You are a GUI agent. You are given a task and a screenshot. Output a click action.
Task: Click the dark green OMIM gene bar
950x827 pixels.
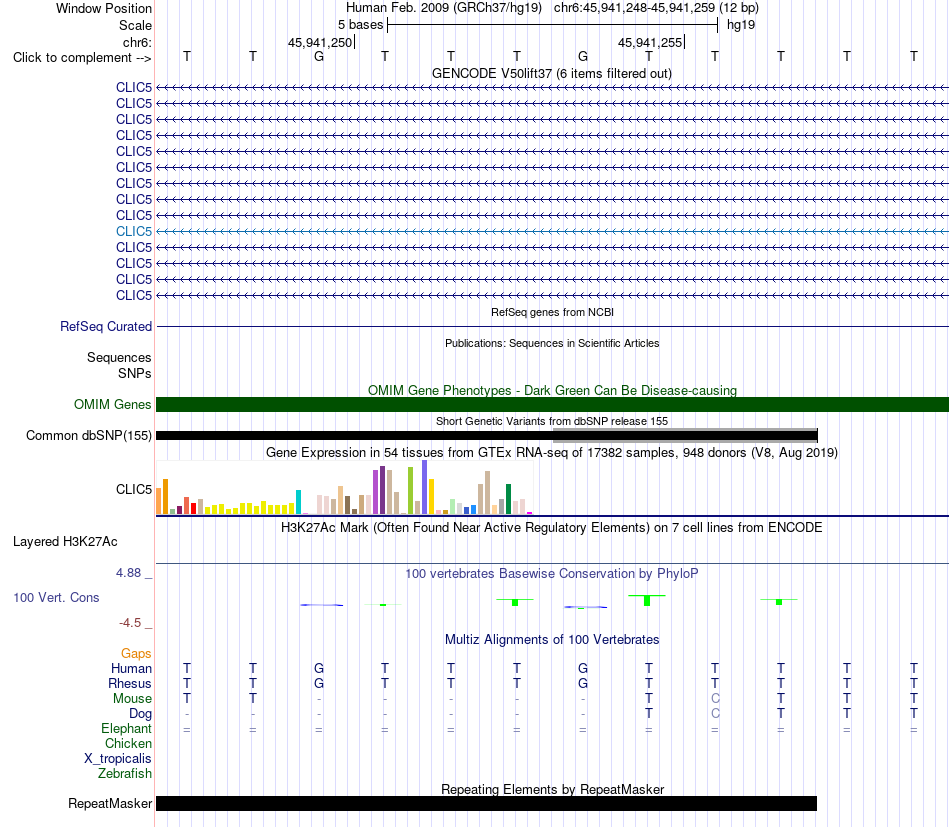(552, 405)
